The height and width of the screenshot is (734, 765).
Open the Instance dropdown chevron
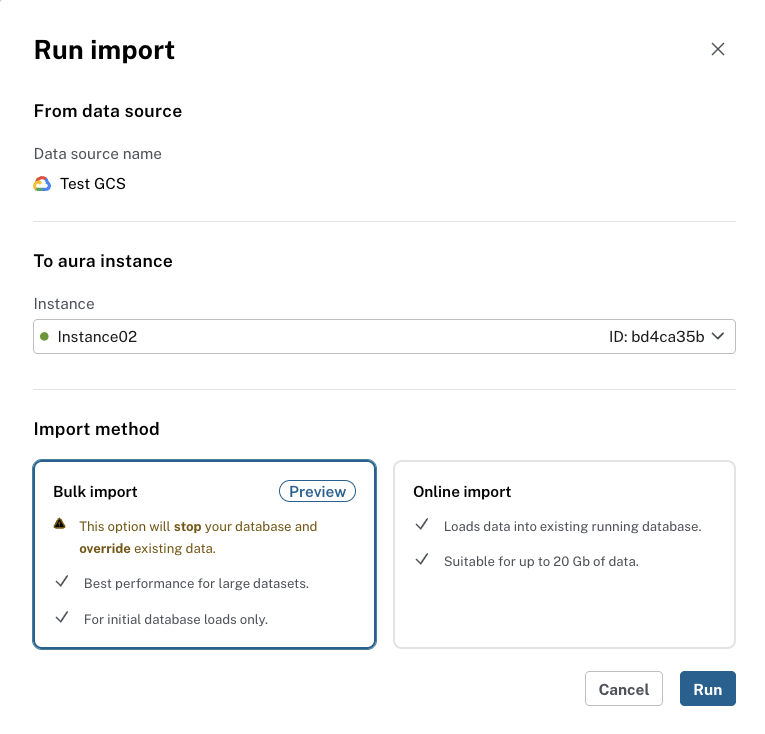tap(718, 336)
